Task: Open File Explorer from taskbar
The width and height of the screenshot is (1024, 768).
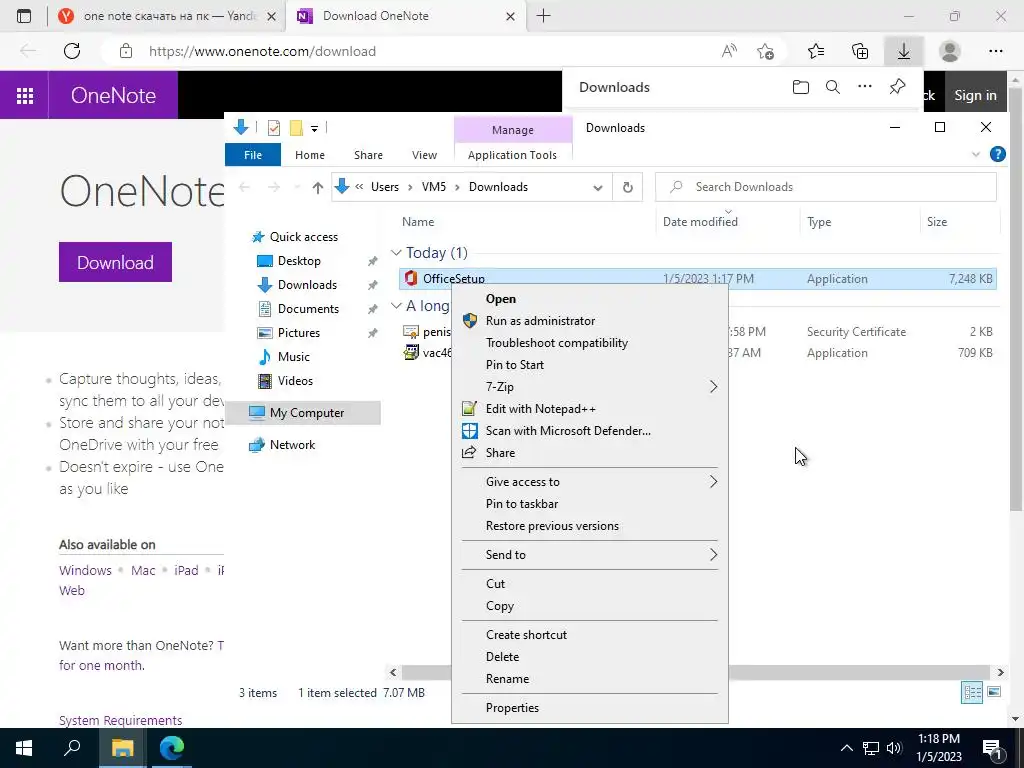Action: (x=122, y=748)
